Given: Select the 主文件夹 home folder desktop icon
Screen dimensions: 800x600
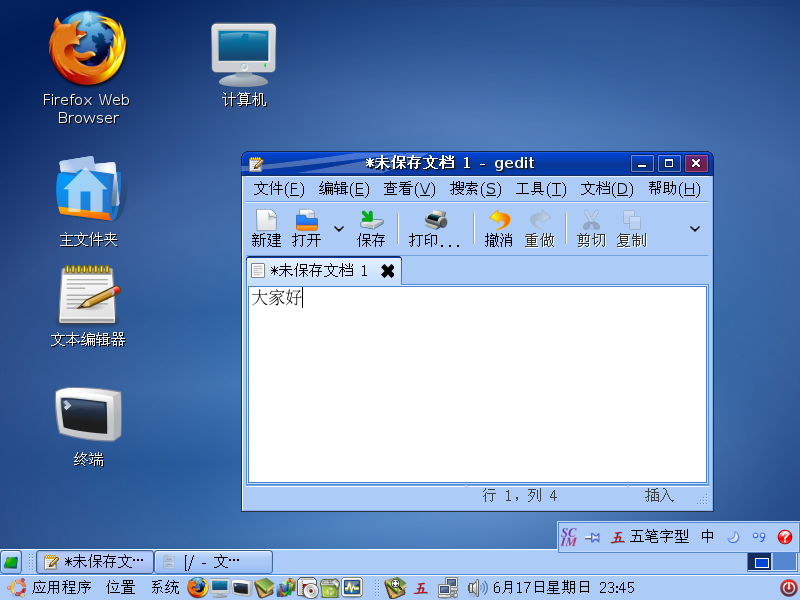Looking at the screenshot, I should tap(88, 202).
